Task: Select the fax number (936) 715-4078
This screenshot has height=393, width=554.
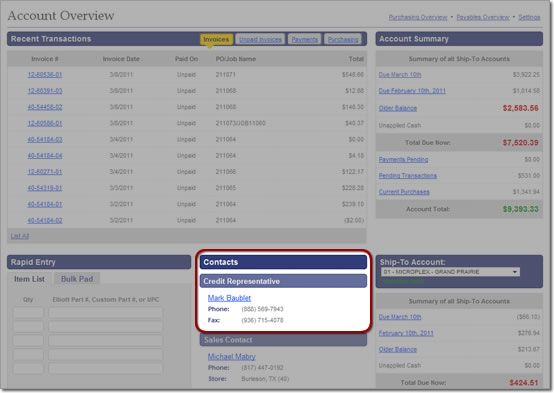Action: 262,321
